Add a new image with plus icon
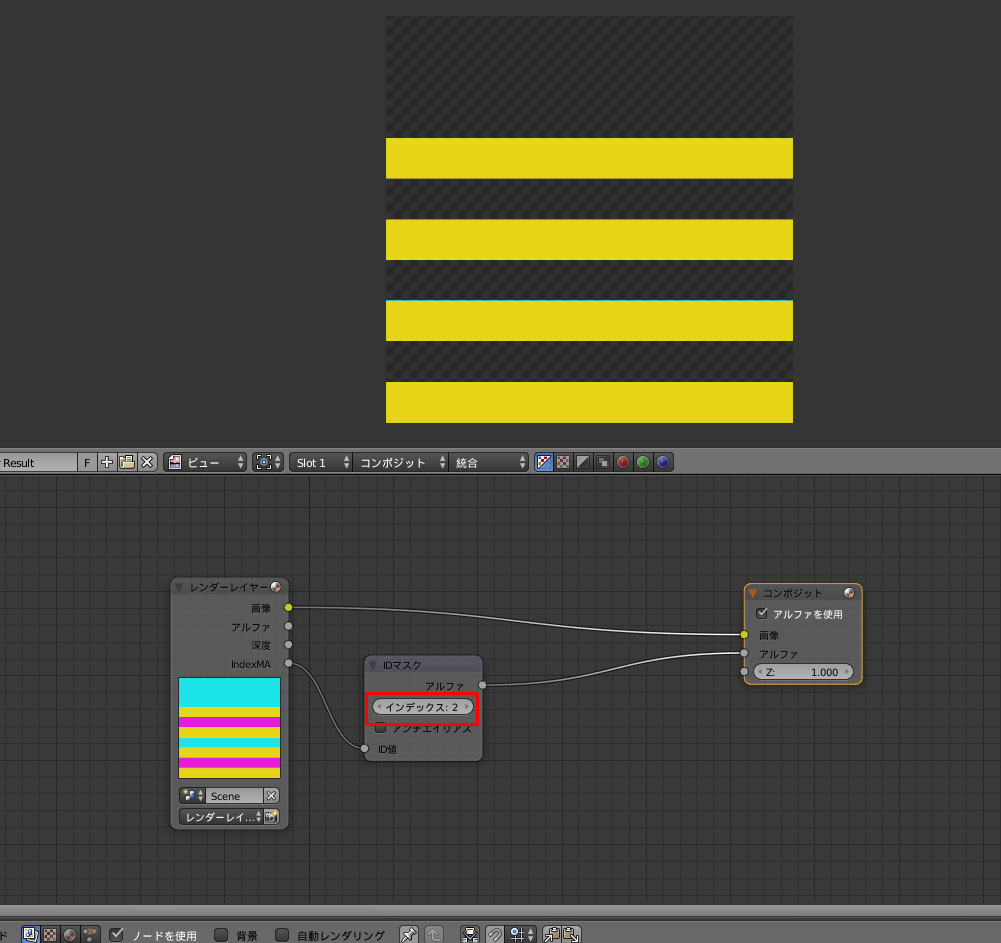1001x943 pixels. [107, 462]
